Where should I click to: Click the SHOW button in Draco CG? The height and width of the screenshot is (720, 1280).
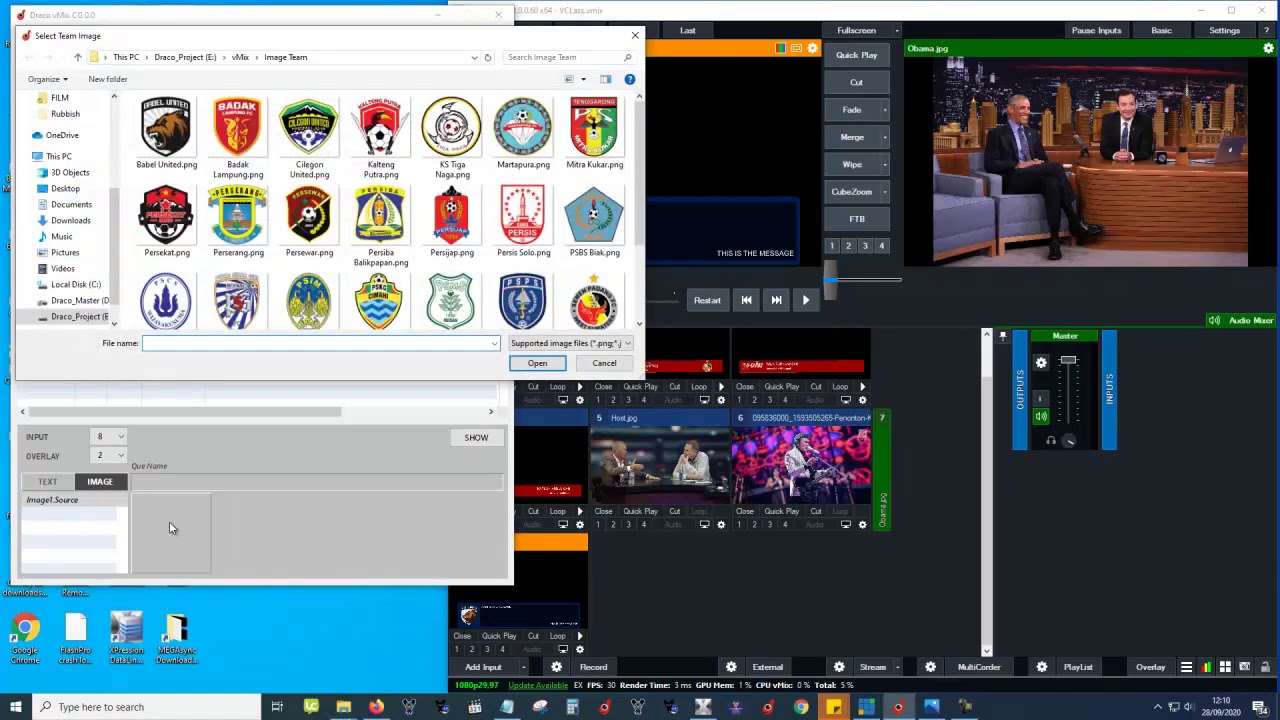476,438
